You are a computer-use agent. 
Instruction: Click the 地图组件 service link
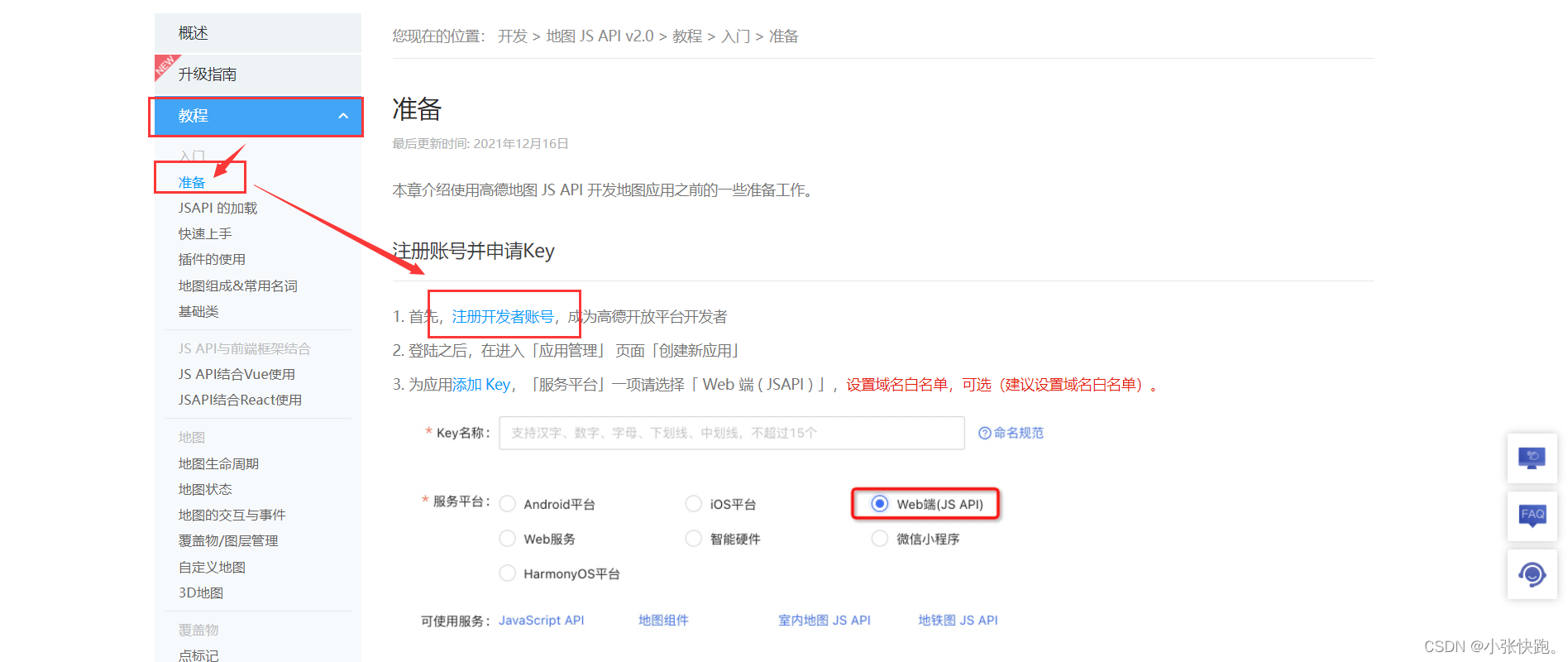pyautogui.click(x=663, y=621)
